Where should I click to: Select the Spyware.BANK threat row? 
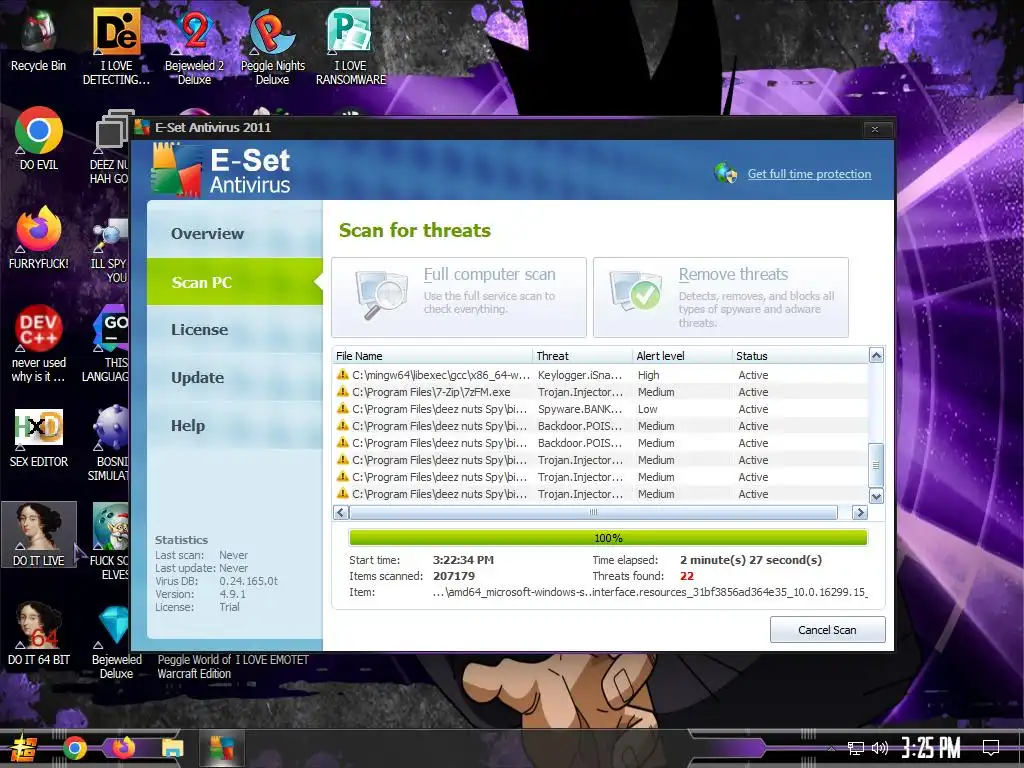(600, 409)
